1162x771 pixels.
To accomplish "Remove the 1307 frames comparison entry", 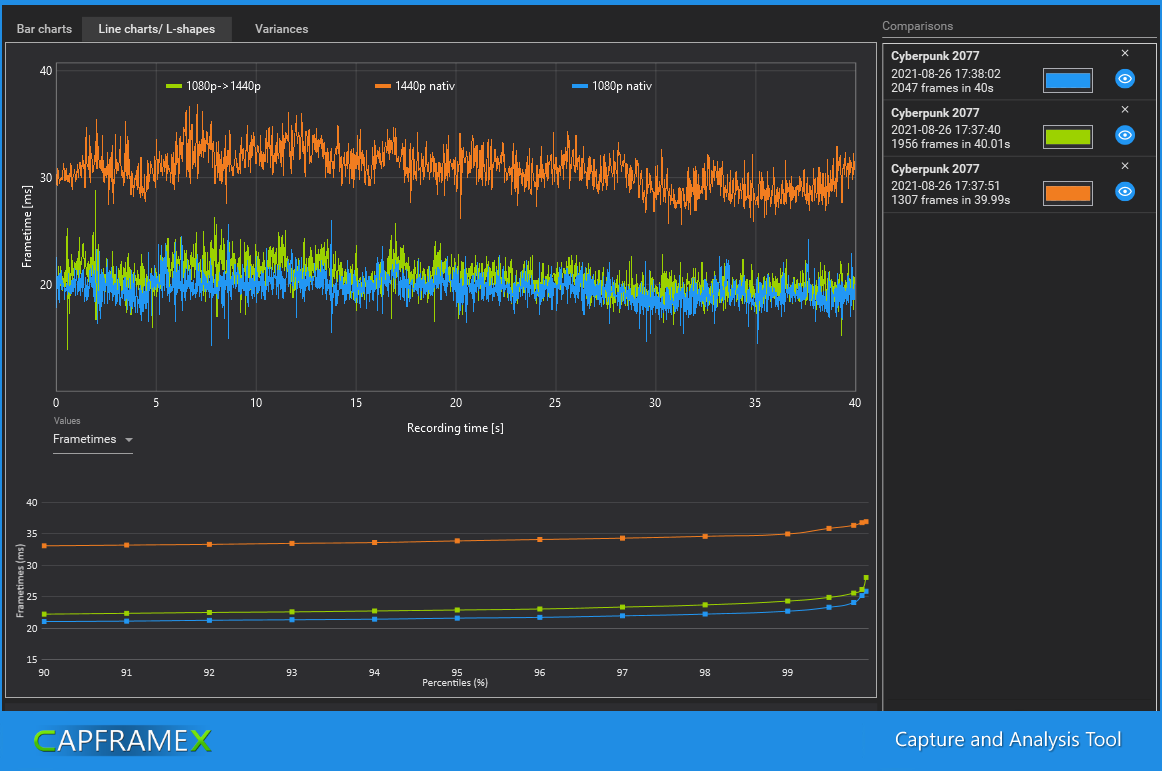I will 1124,166.
